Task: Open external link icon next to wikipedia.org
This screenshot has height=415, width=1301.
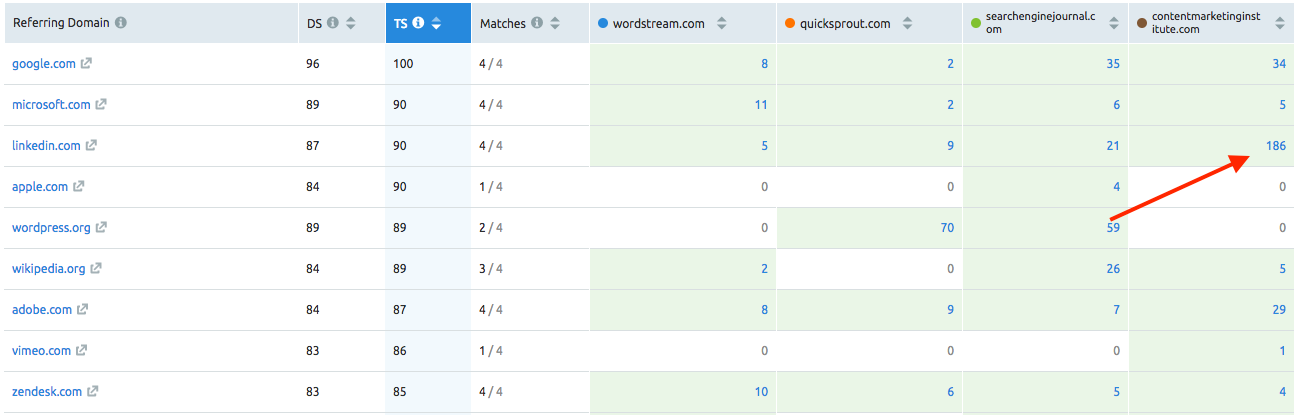Action: coord(96,269)
